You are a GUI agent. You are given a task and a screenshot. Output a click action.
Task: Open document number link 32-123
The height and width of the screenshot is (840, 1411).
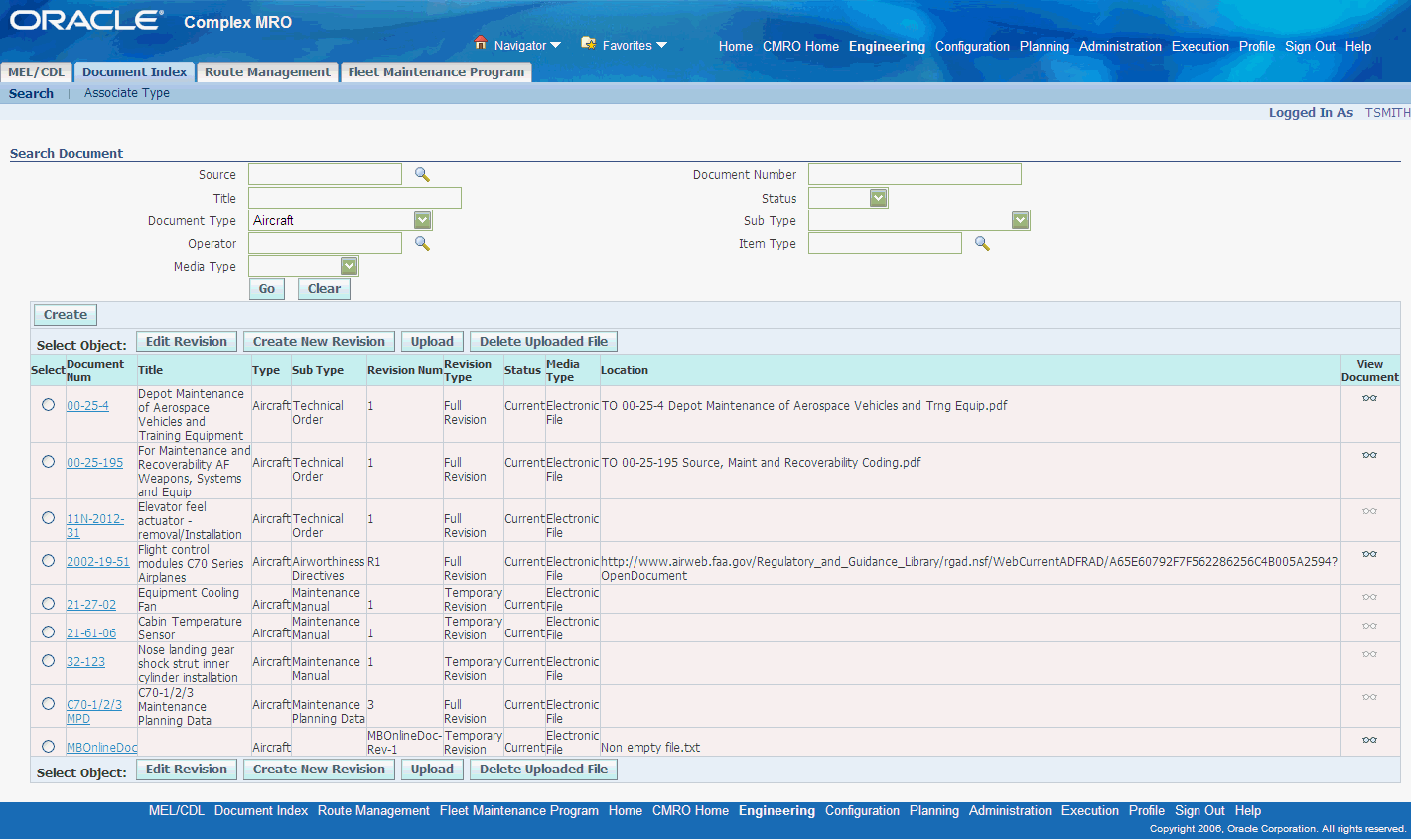point(85,662)
